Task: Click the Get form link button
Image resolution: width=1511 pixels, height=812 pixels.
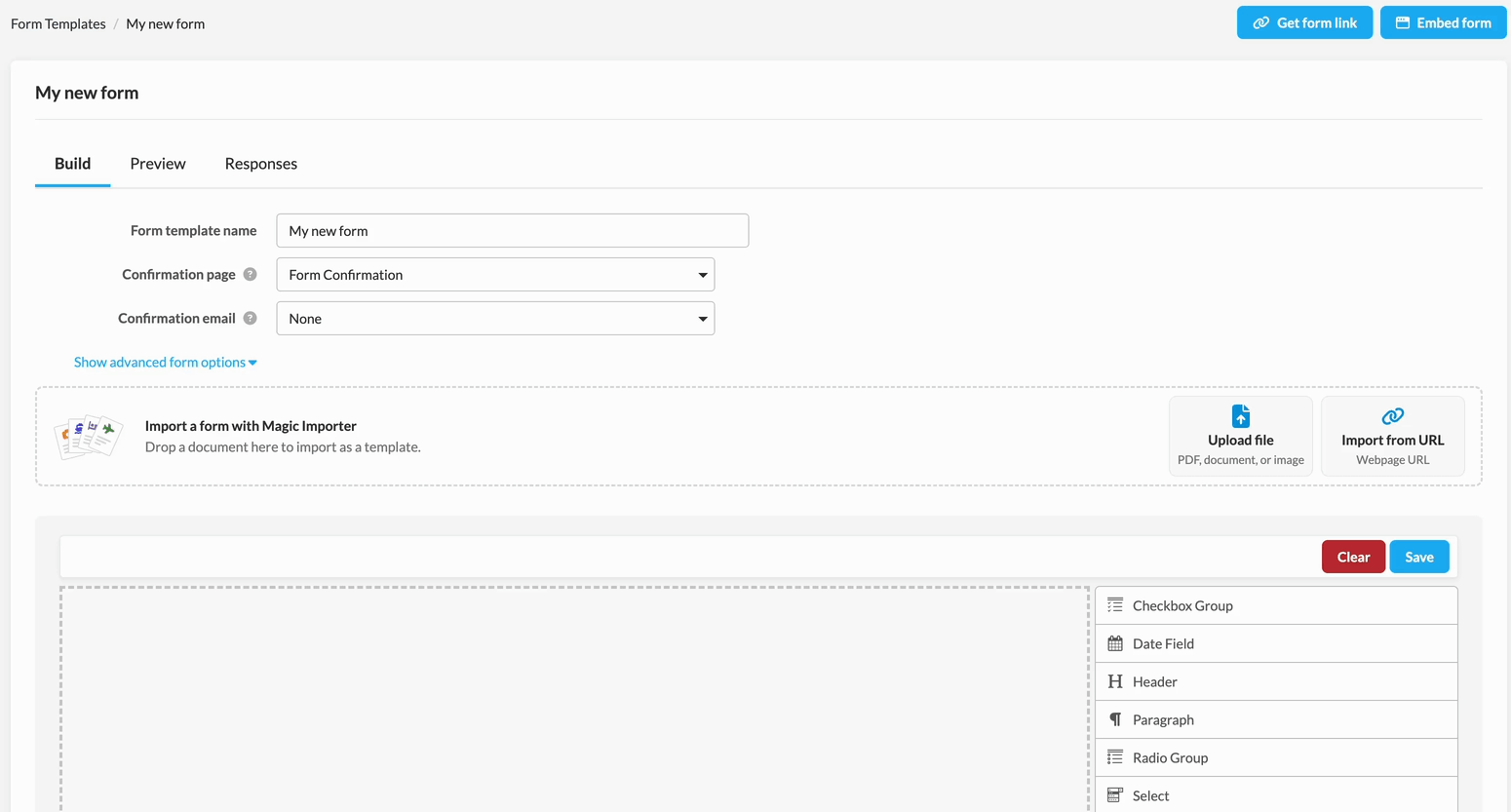Action: 1304,22
